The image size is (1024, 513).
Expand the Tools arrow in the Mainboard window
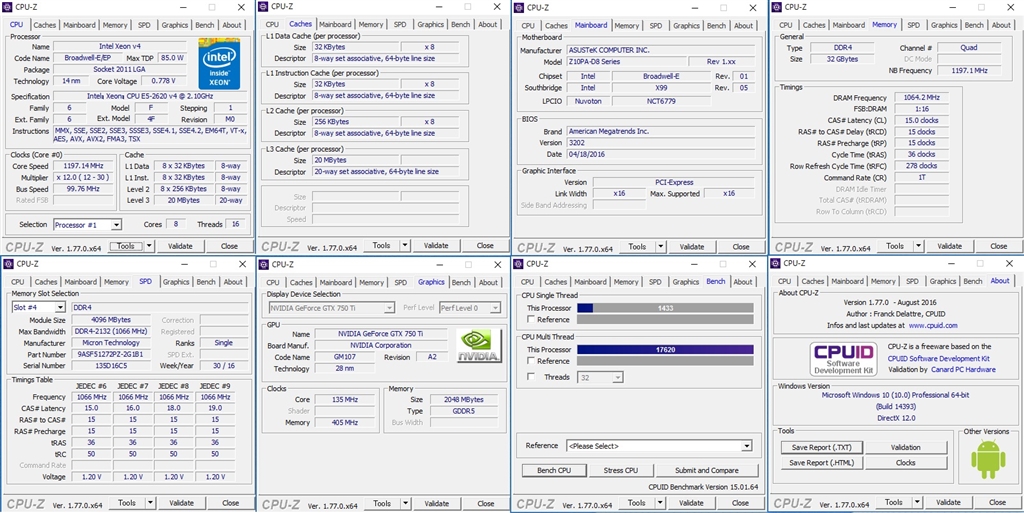[x=662, y=247]
